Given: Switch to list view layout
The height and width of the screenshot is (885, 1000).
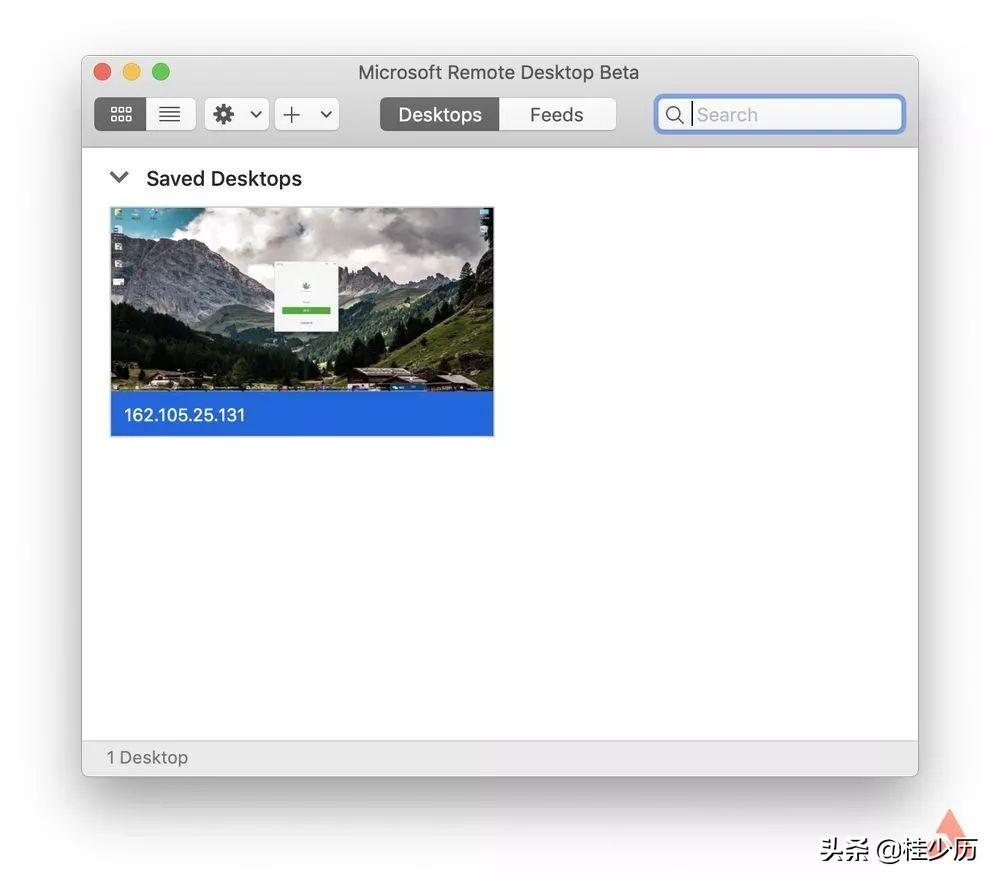Looking at the screenshot, I should coord(170,112).
